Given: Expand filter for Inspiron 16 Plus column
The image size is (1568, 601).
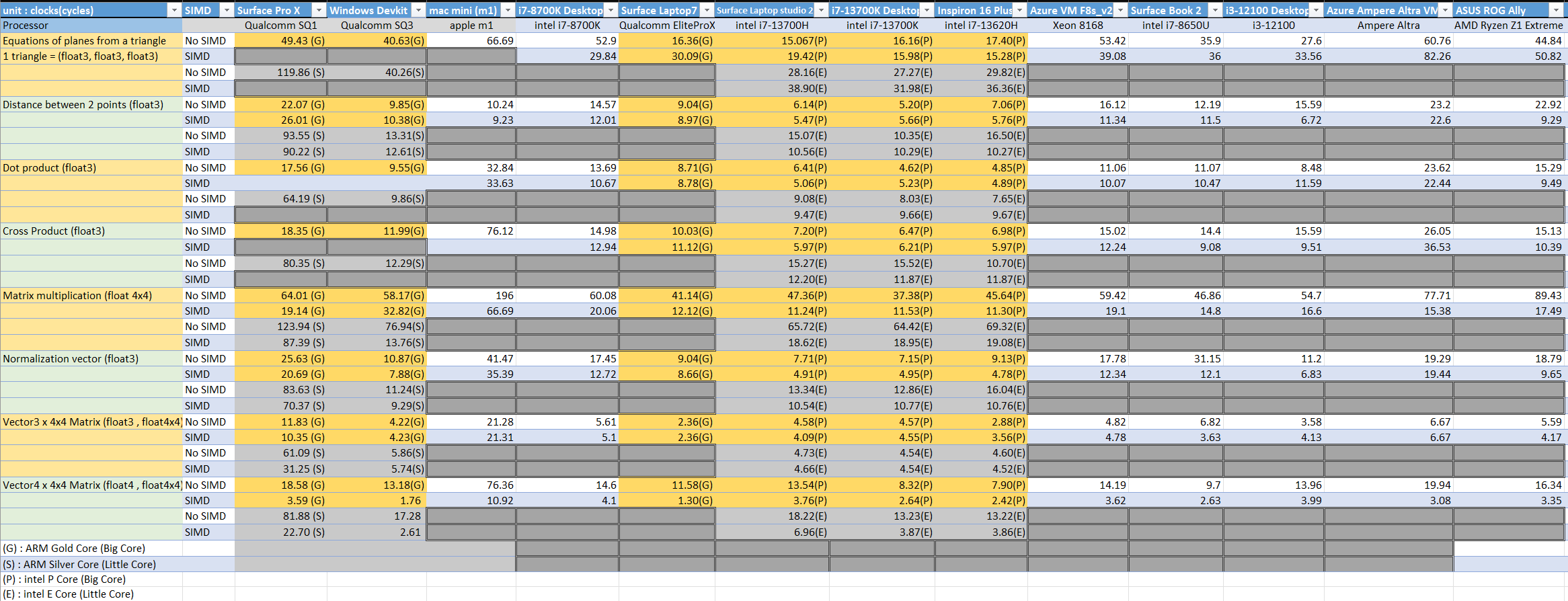Looking at the screenshot, I should click(x=1019, y=10).
